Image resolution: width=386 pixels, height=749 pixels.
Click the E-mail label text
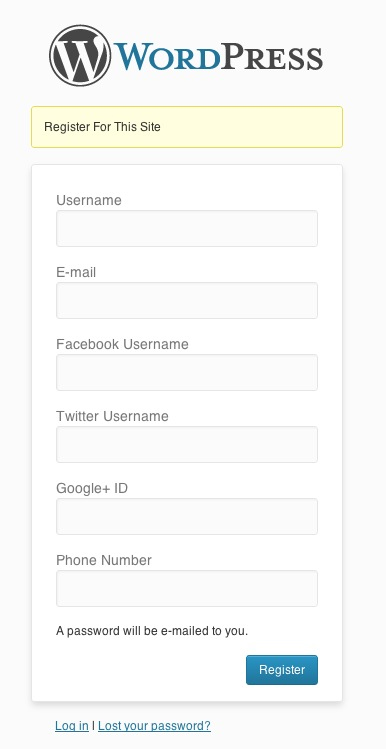76,272
